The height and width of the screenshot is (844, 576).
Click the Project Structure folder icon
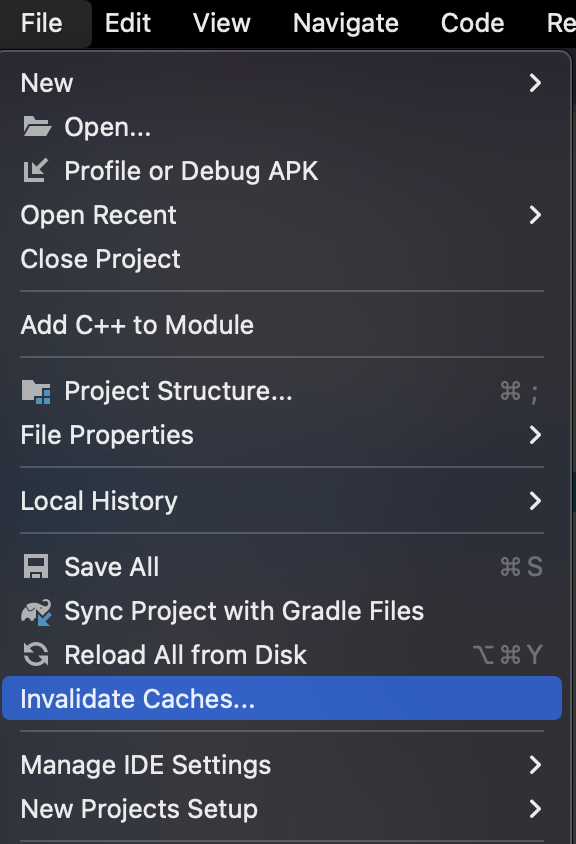tap(36, 391)
